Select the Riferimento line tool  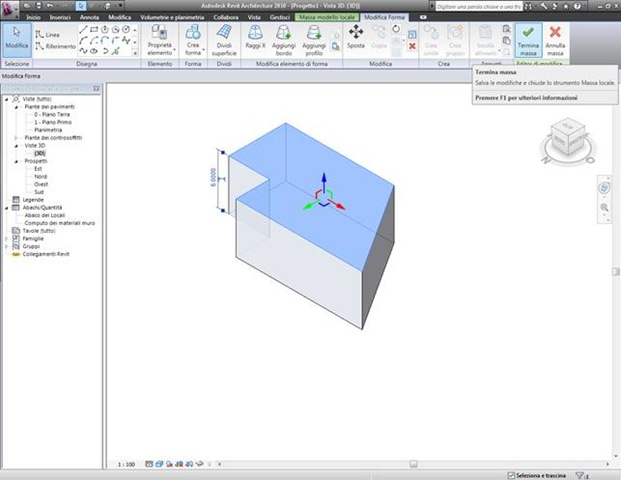click(x=55, y=46)
